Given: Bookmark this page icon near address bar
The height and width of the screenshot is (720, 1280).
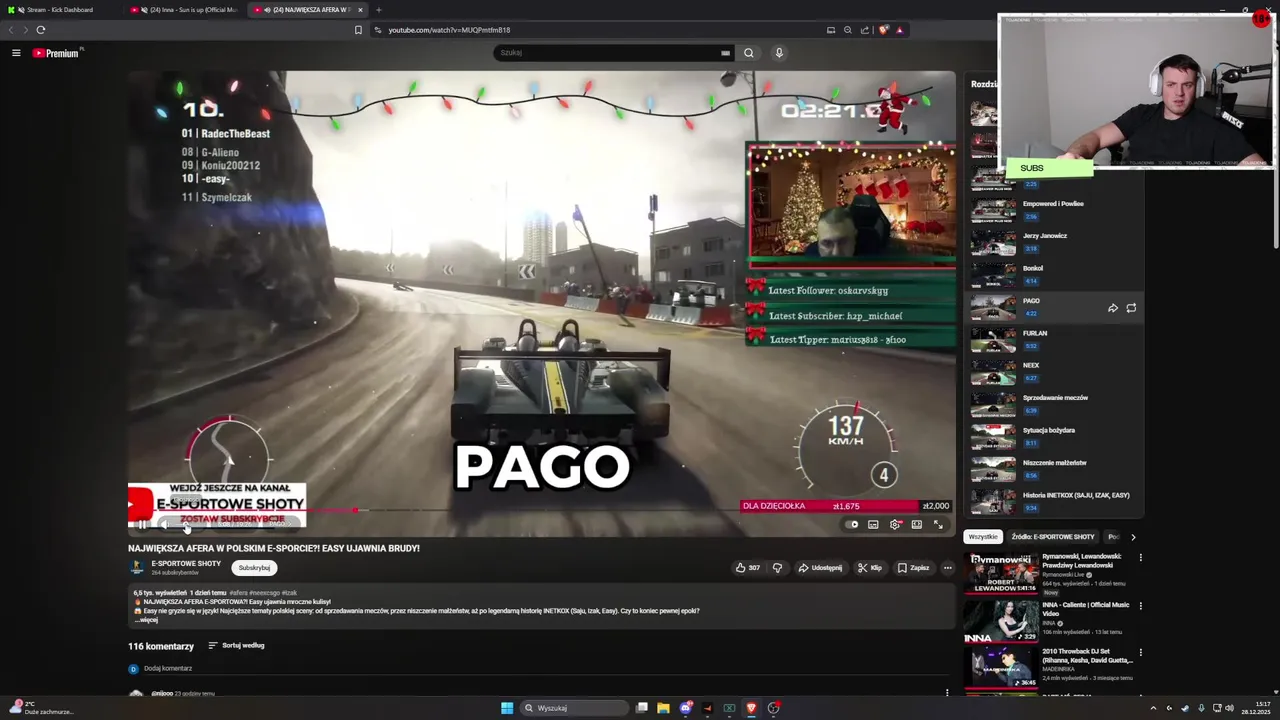Looking at the screenshot, I should pos(358,30).
